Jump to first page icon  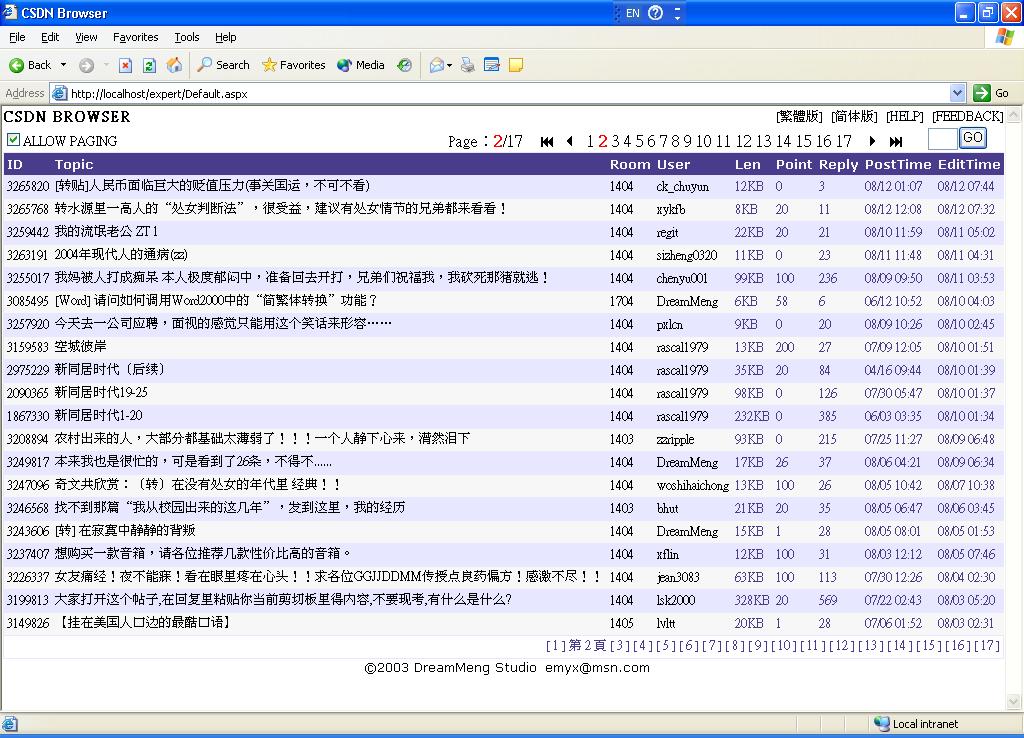[x=547, y=141]
